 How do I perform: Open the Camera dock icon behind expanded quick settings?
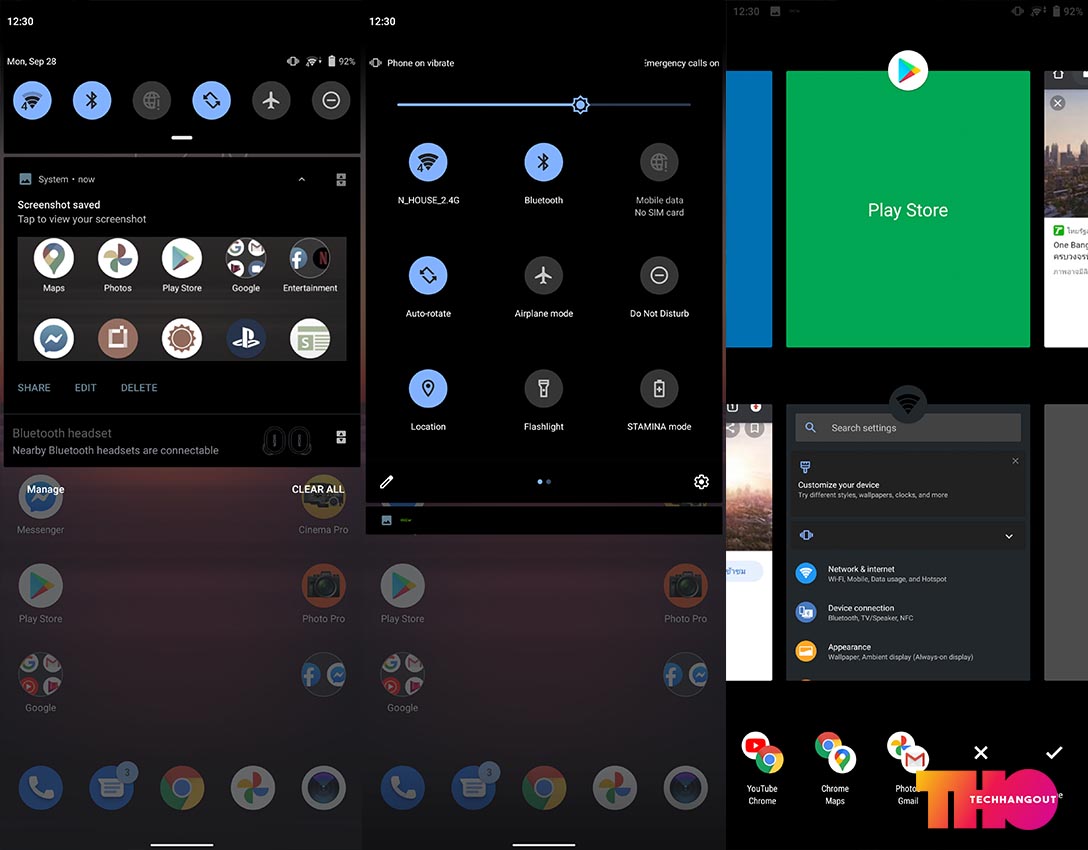[686, 788]
